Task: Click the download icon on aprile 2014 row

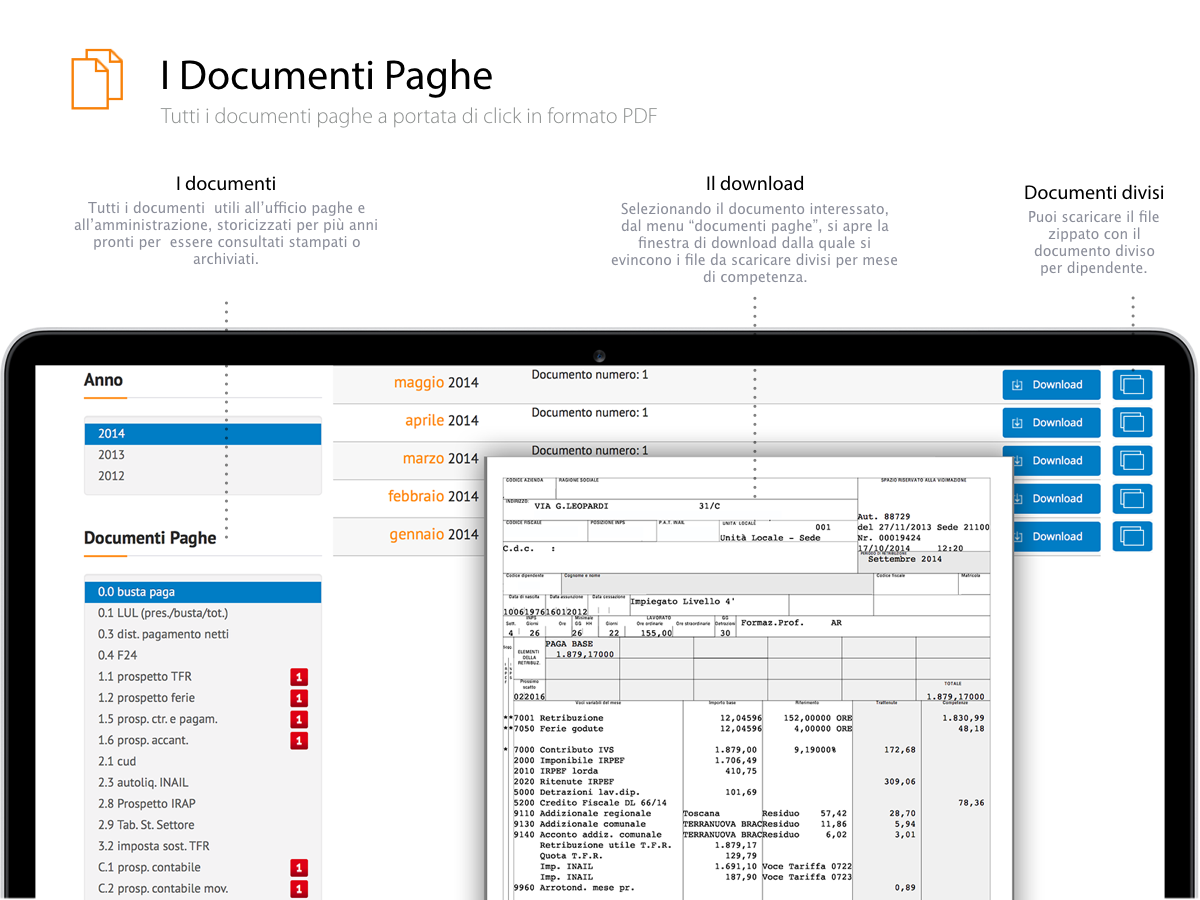Action: (x=1019, y=422)
